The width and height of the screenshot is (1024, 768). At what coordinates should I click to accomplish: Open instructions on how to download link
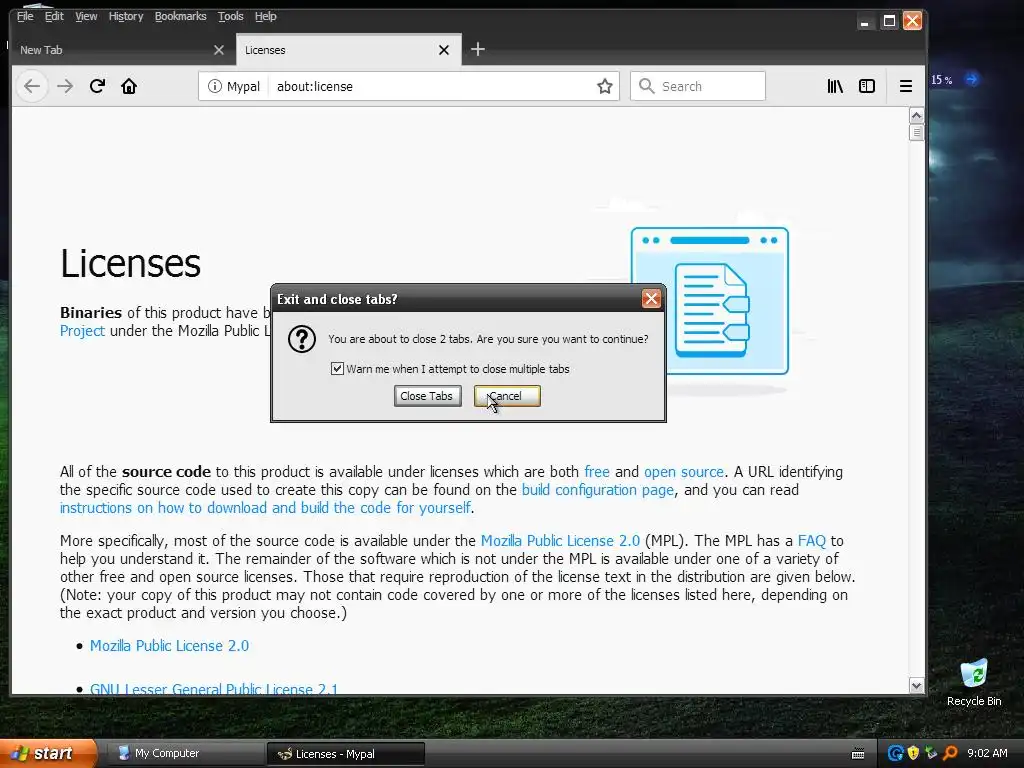(265, 508)
